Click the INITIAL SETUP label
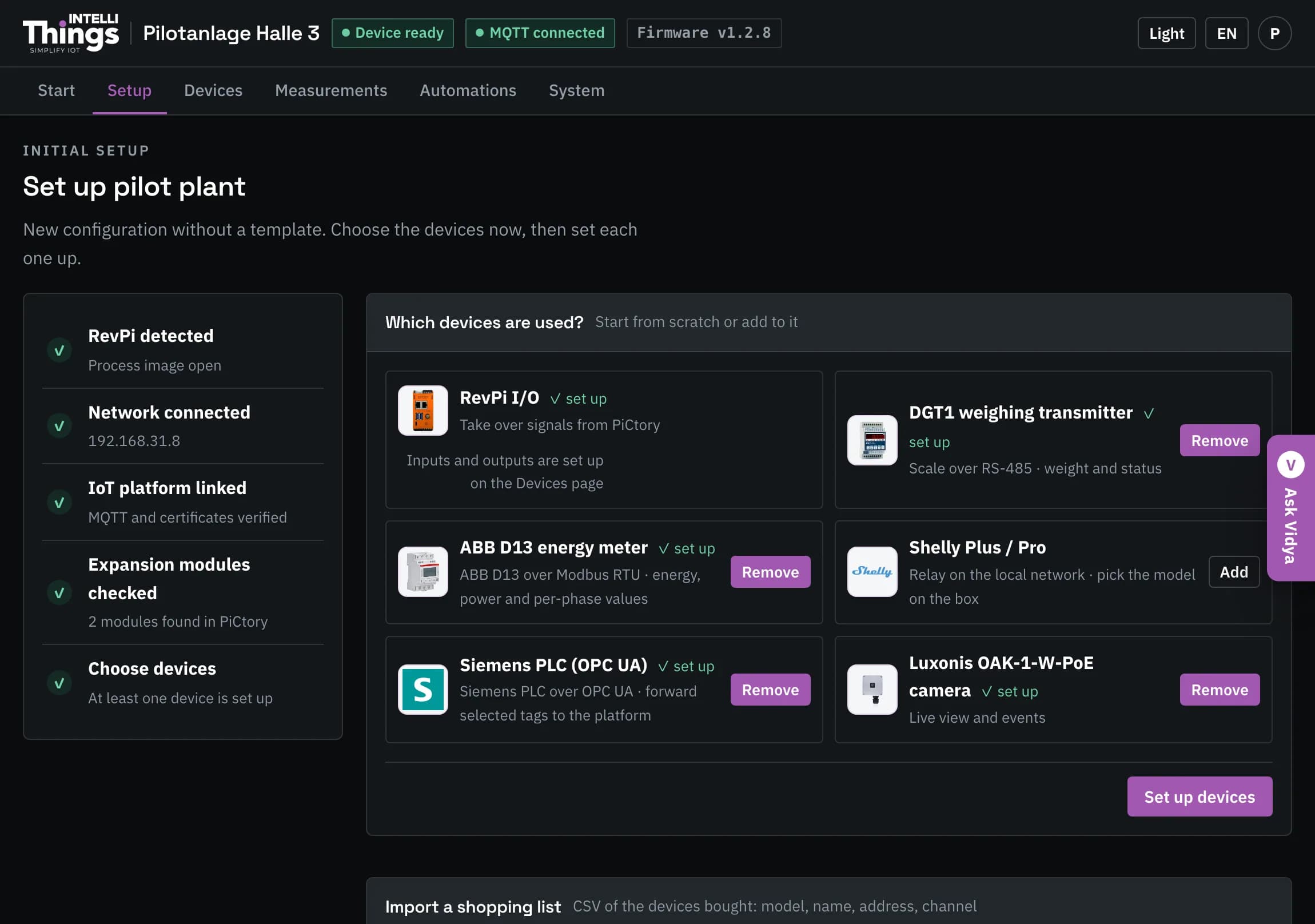Viewport: 1315px width, 924px height. pos(86,150)
